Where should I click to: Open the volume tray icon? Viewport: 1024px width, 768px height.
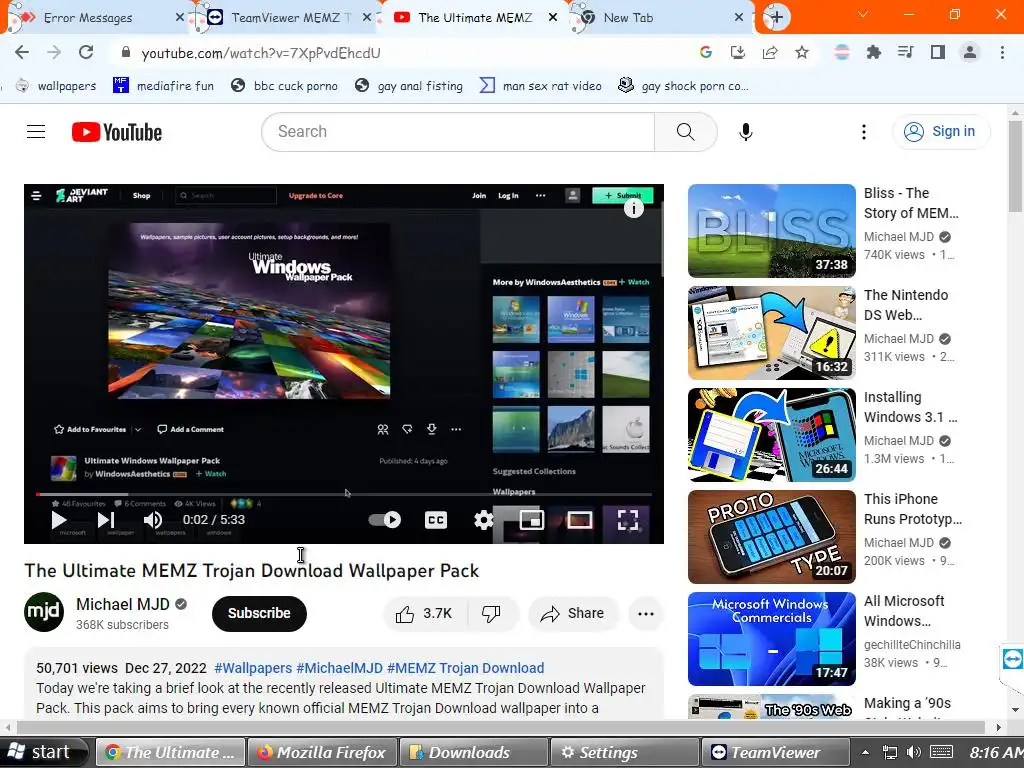point(914,752)
